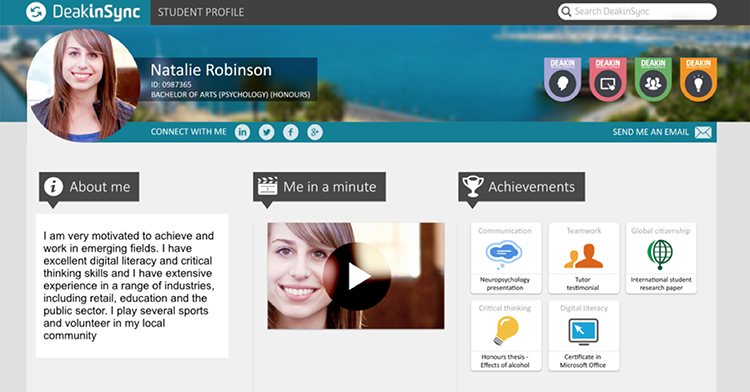This screenshot has width=750, height=392.
Task: Click the monitor cursor Digital literacy icon
Action: click(584, 332)
